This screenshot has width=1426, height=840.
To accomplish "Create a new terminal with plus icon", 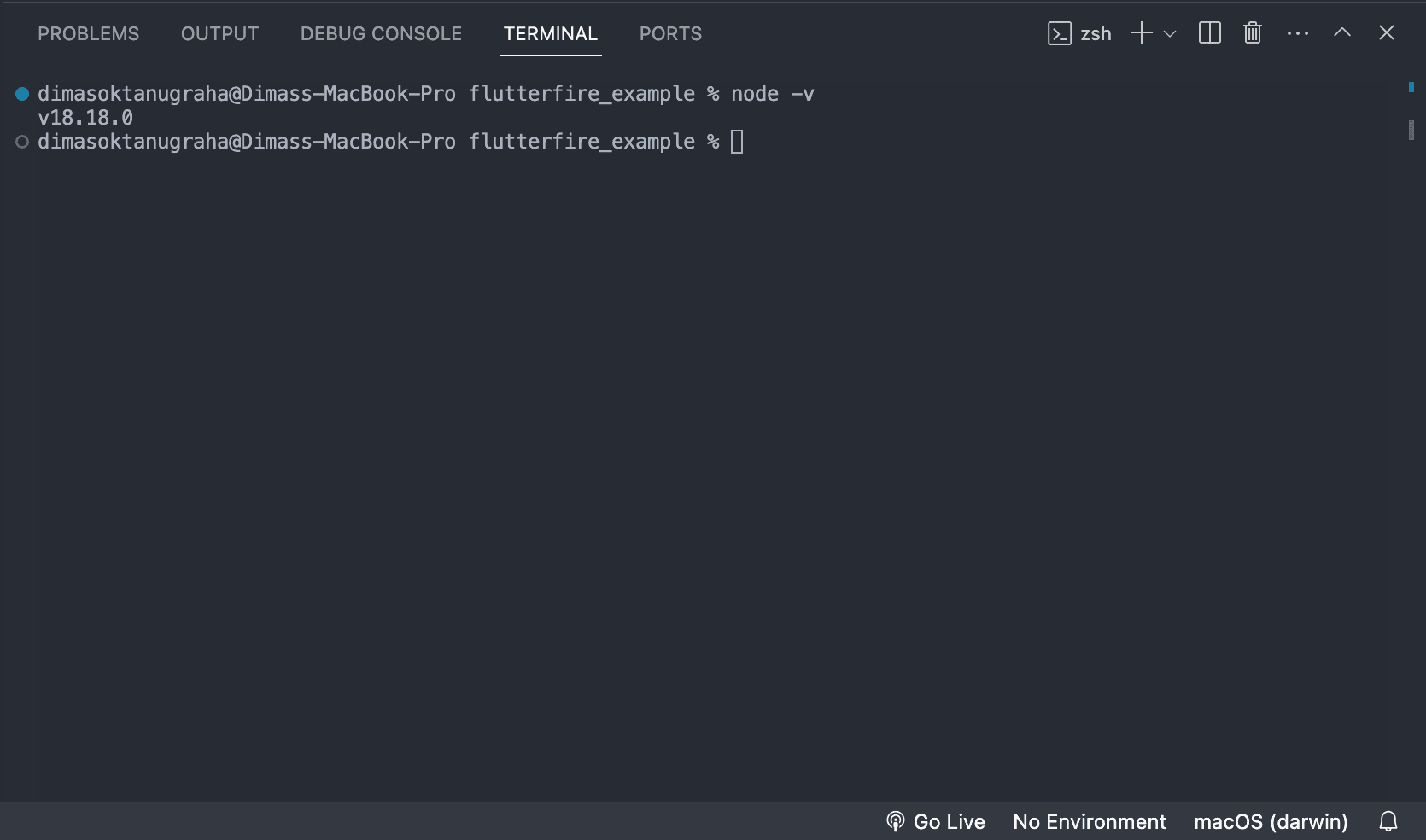I will pyautogui.click(x=1142, y=33).
